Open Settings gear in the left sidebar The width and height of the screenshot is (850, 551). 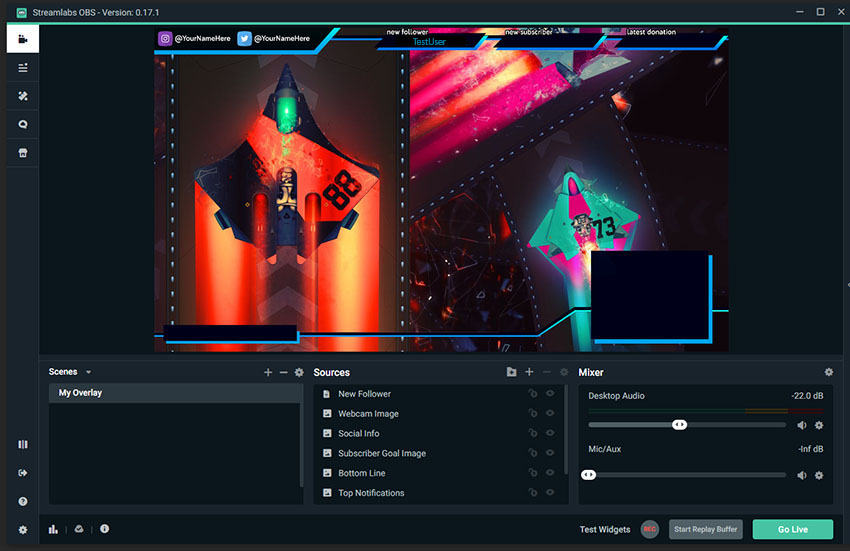click(x=23, y=530)
